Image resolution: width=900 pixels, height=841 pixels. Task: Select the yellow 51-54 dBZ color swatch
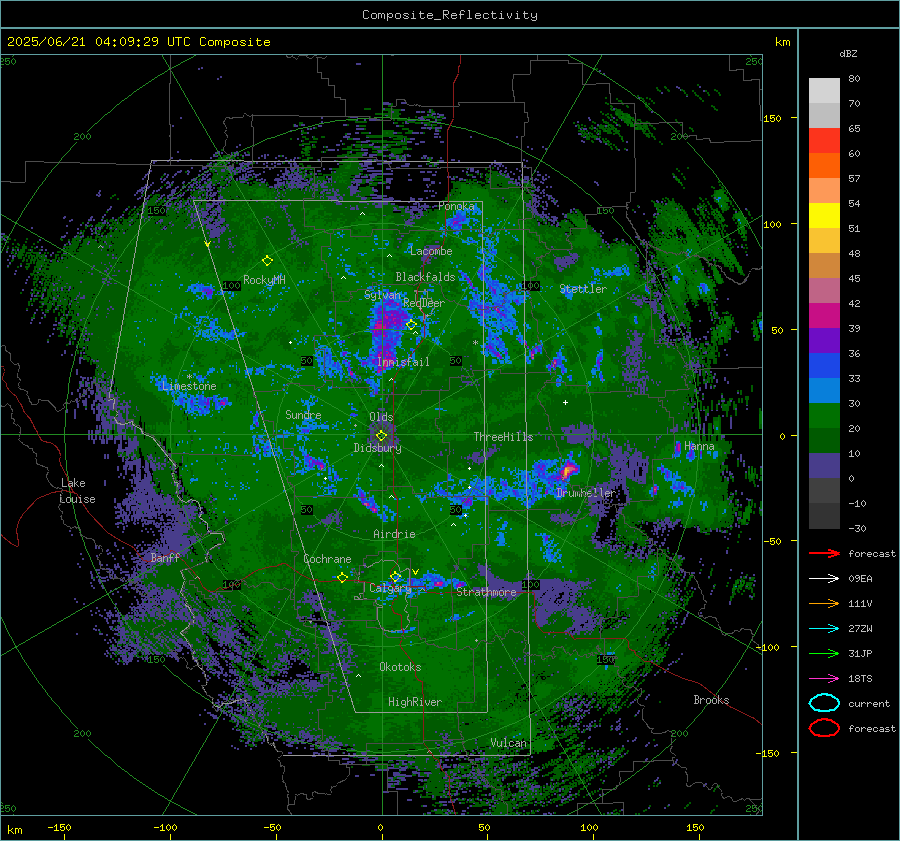tap(824, 216)
